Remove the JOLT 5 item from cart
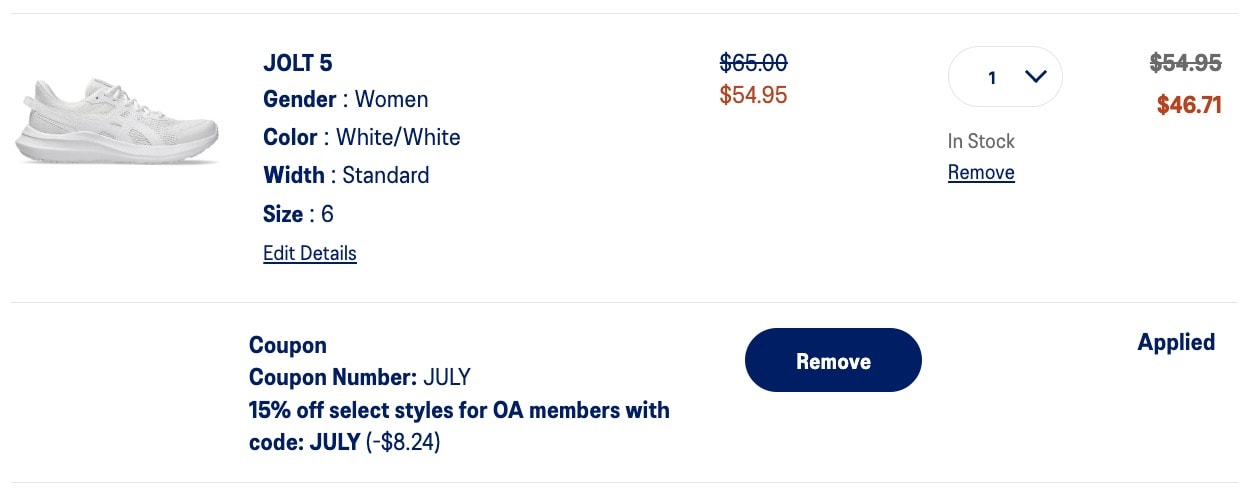Viewport: 1252px width, 498px height. tap(981, 173)
